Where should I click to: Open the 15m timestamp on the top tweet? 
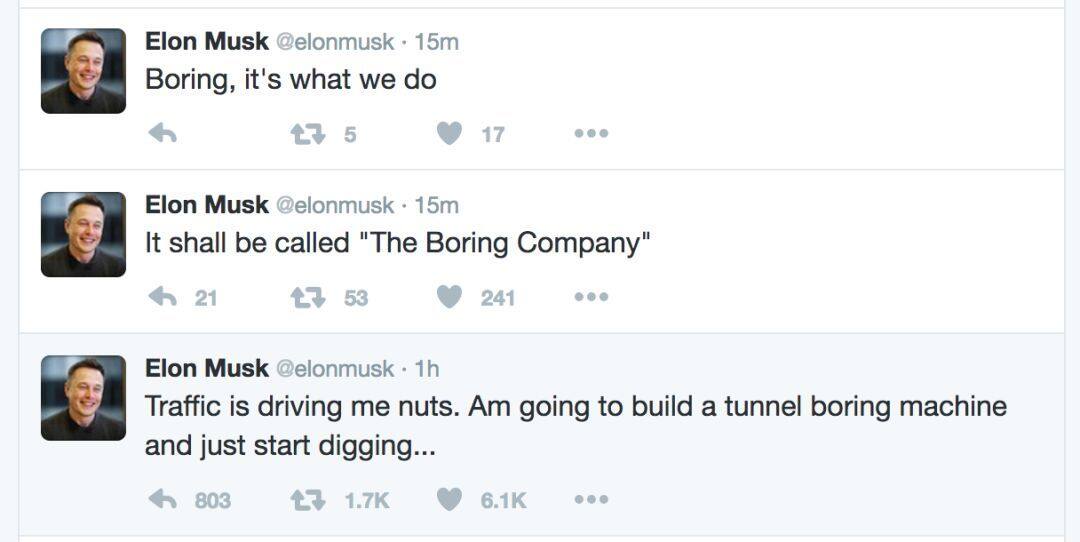click(436, 41)
